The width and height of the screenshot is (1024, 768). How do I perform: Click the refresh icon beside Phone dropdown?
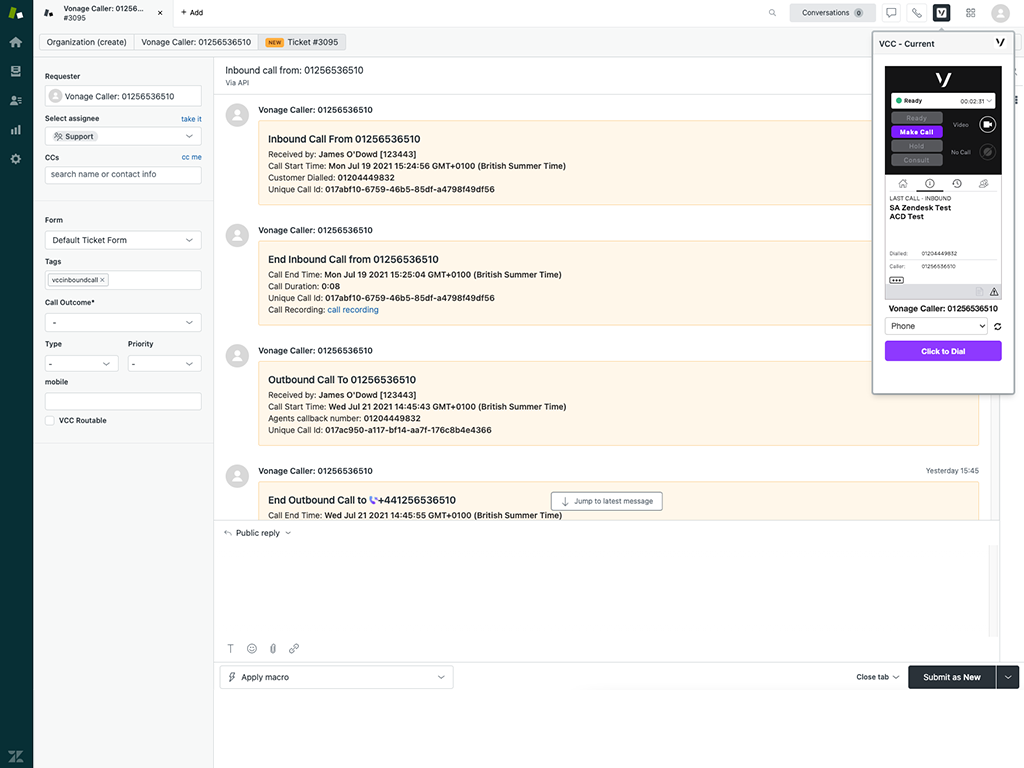click(x=997, y=327)
